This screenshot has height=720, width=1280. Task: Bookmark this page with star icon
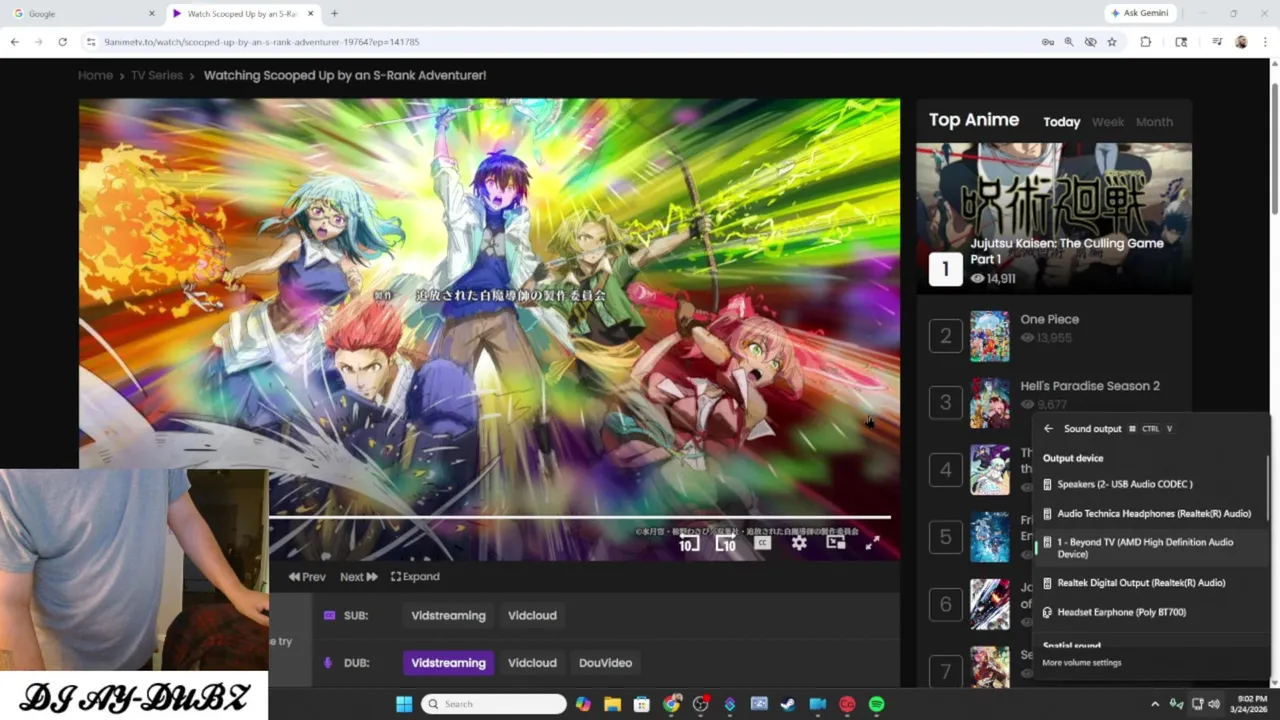(x=1111, y=42)
